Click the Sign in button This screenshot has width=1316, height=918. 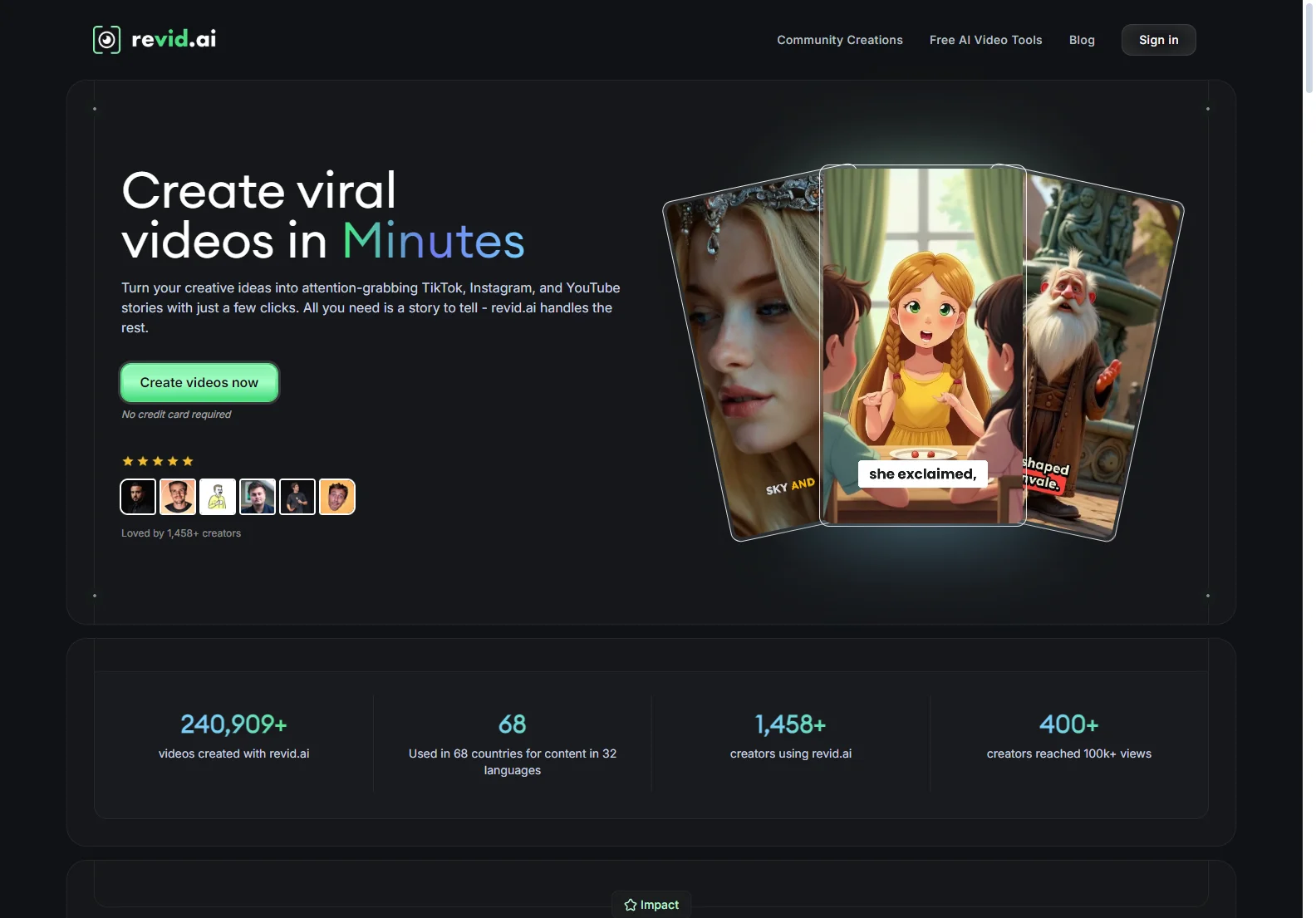pyautogui.click(x=1158, y=40)
